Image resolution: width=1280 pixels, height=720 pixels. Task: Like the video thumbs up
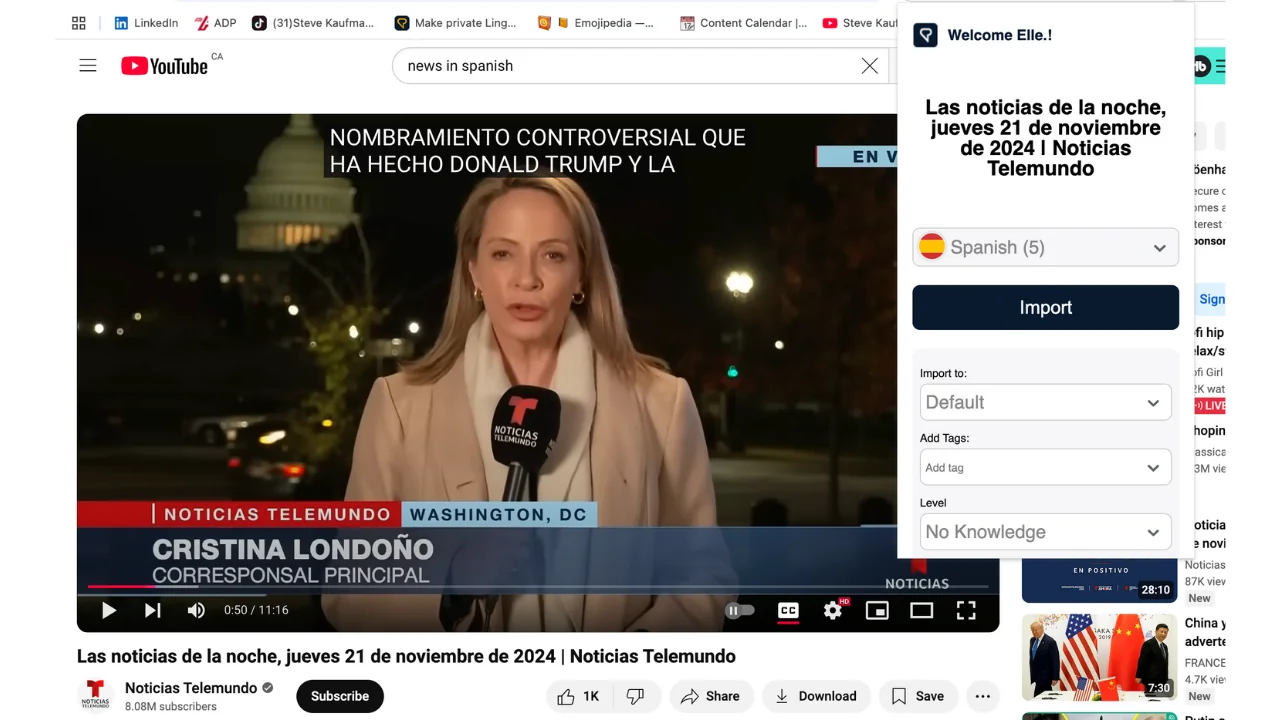click(578, 696)
